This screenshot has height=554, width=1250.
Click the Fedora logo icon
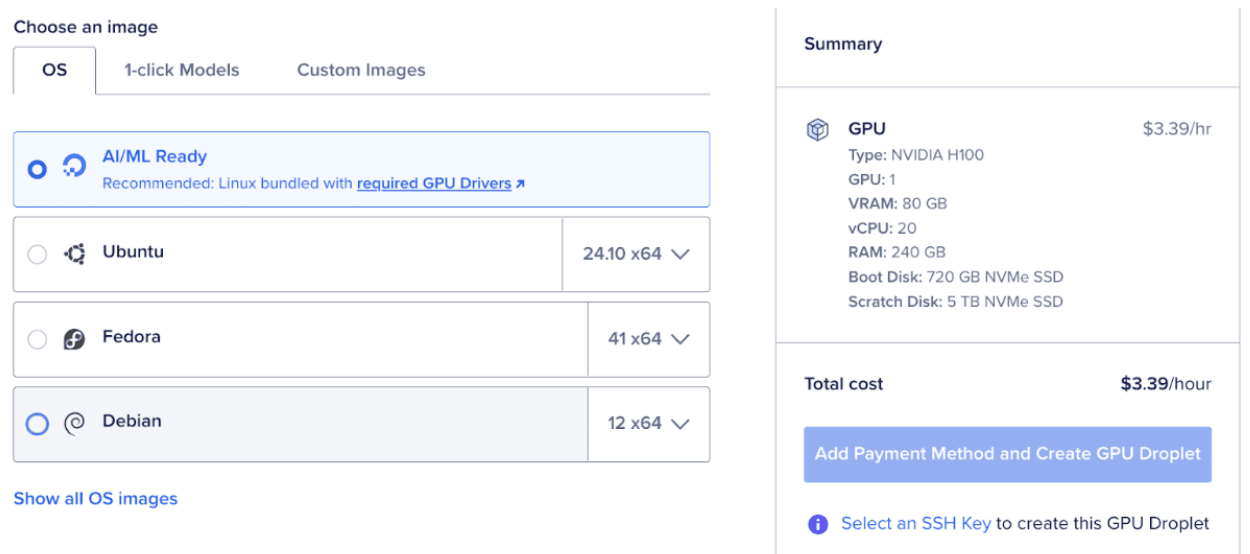point(74,339)
